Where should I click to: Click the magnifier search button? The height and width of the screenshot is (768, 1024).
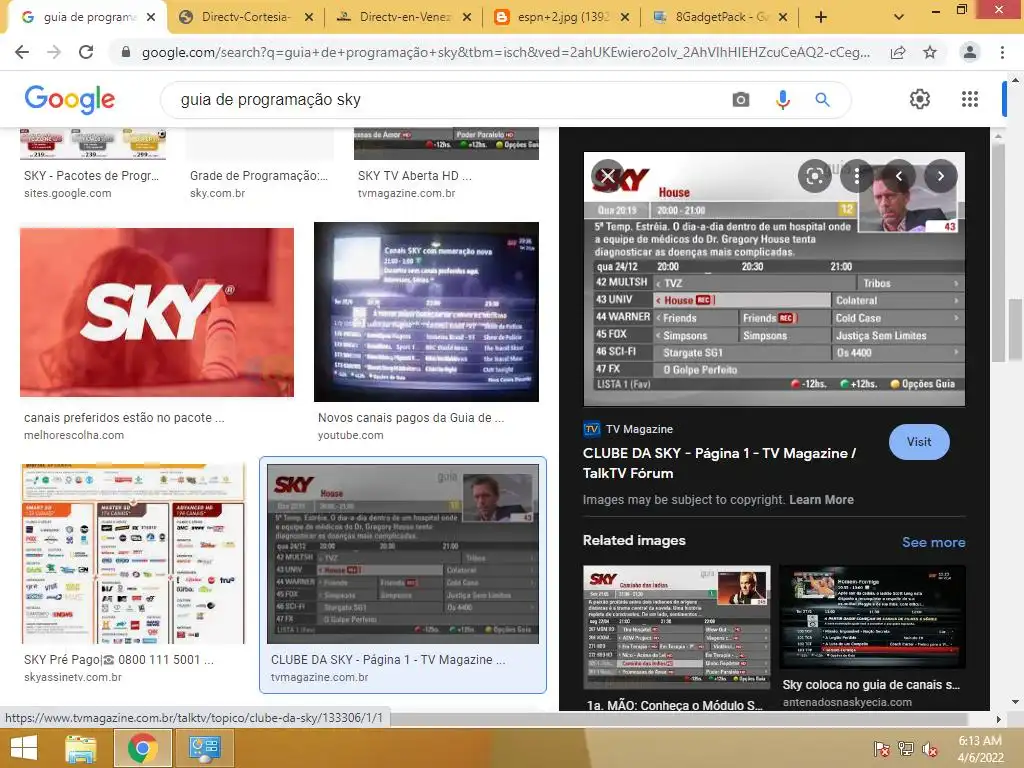822,99
